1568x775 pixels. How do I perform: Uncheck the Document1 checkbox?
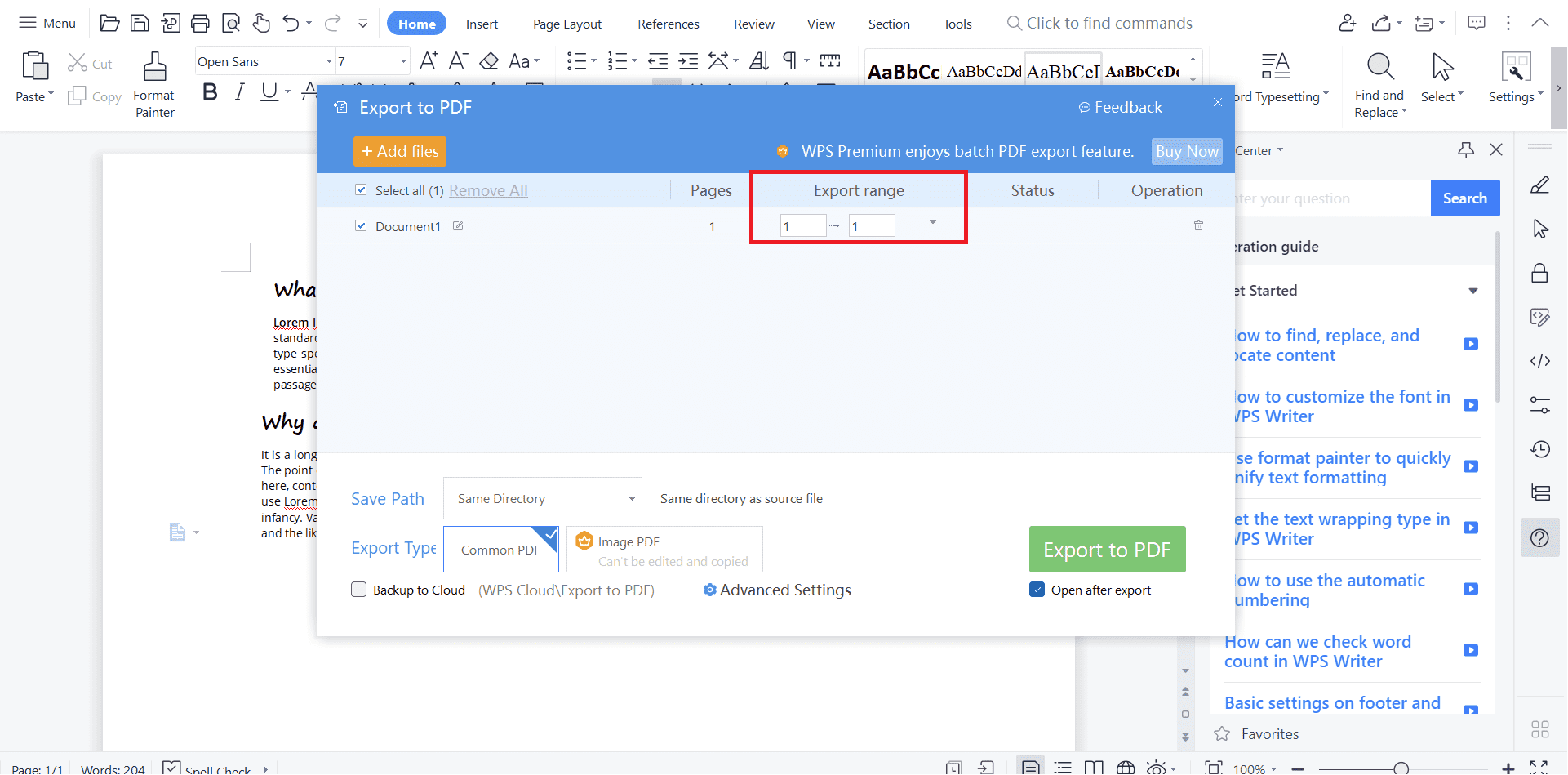point(361,225)
